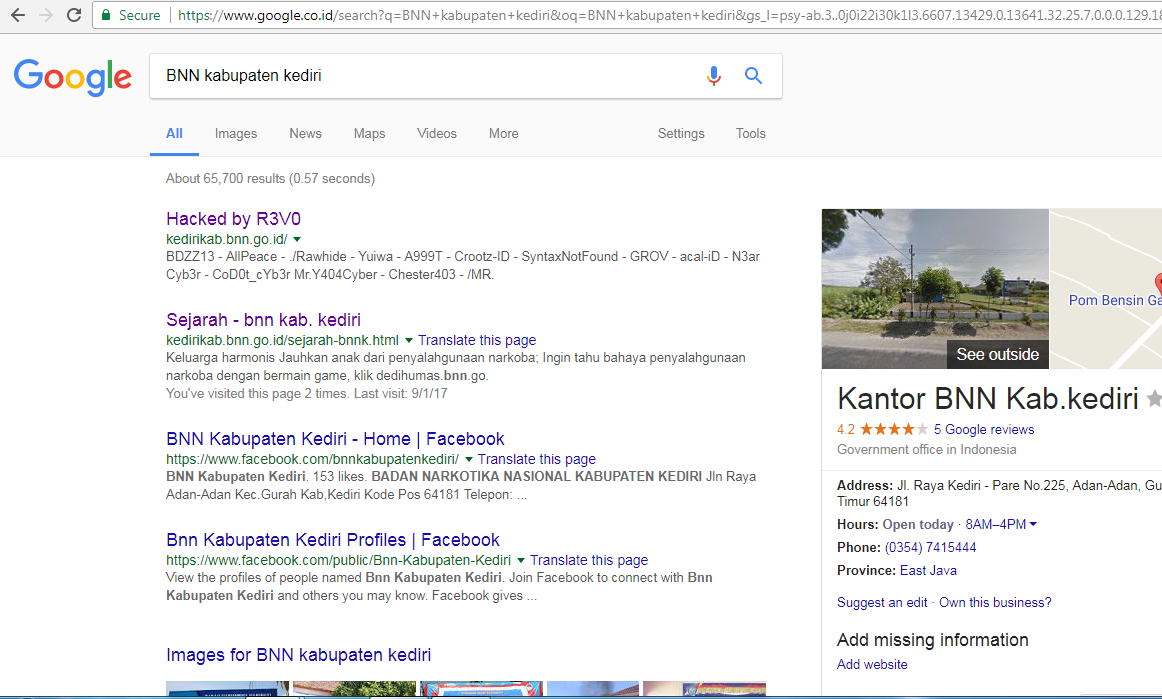Open 'Bnn Kabupaten Kediri Profiles | Facebook'
The height and width of the screenshot is (699, 1162).
[x=333, y=540]
